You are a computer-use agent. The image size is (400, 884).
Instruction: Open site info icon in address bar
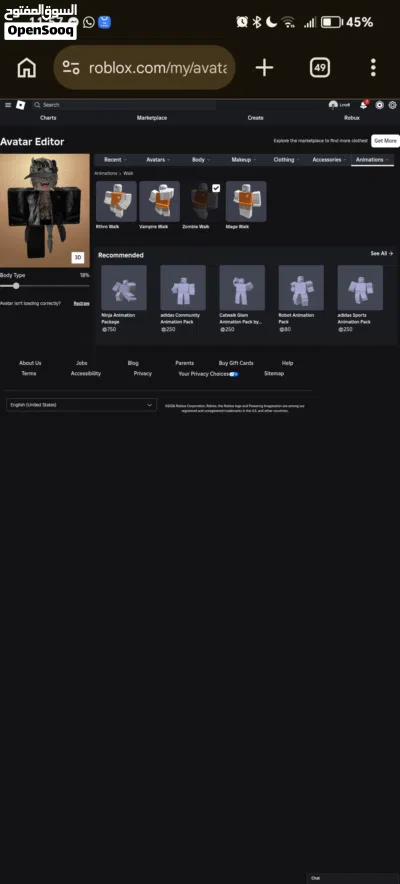click(x=71, y=68)
